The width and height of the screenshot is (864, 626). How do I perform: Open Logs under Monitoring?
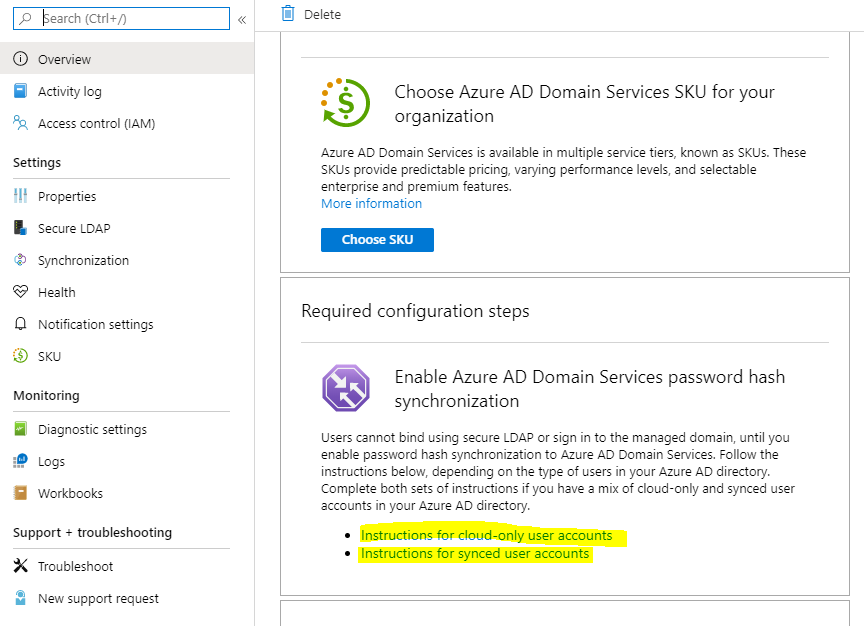[x=51, y=461]
